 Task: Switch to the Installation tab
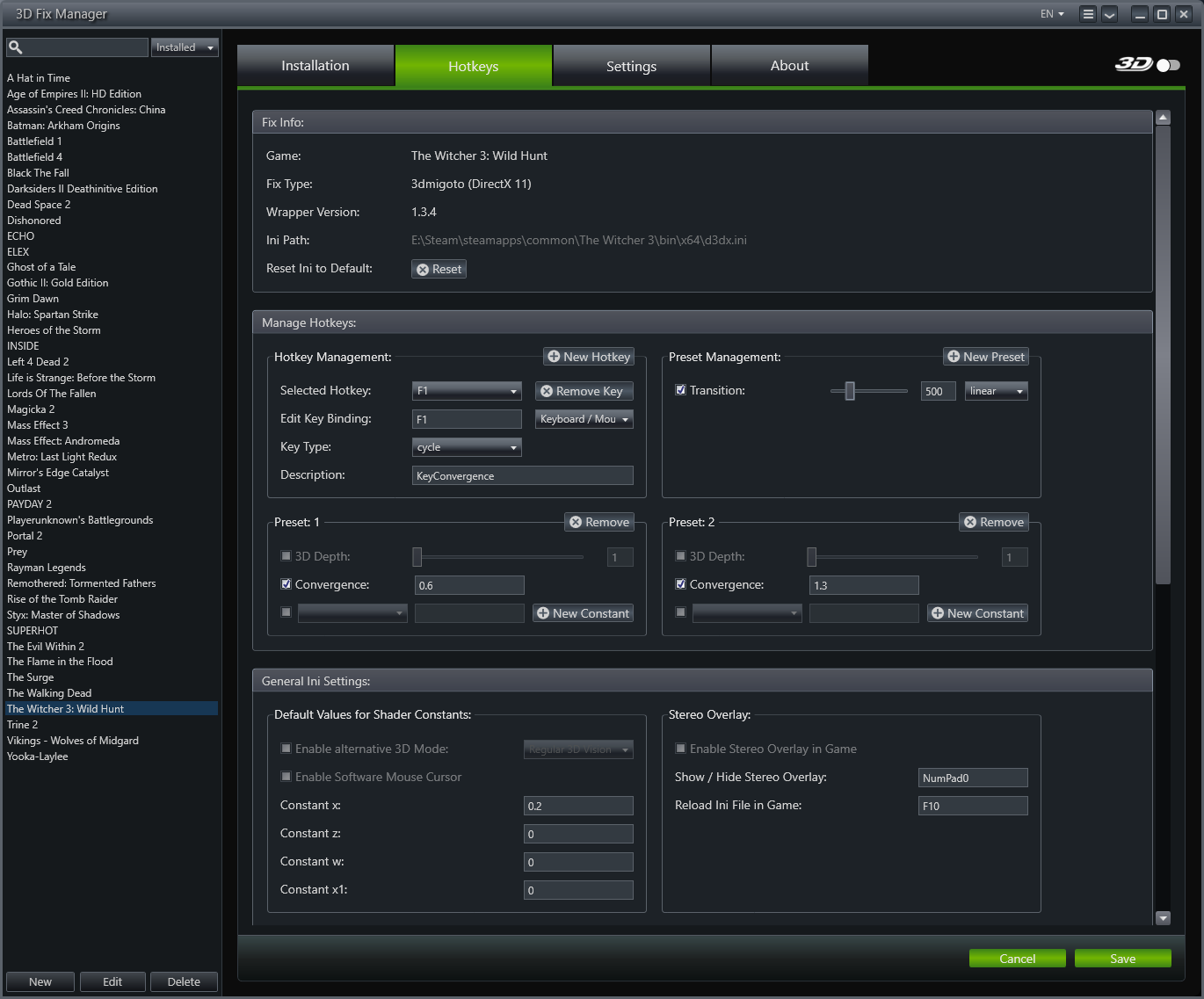(316, 66)
